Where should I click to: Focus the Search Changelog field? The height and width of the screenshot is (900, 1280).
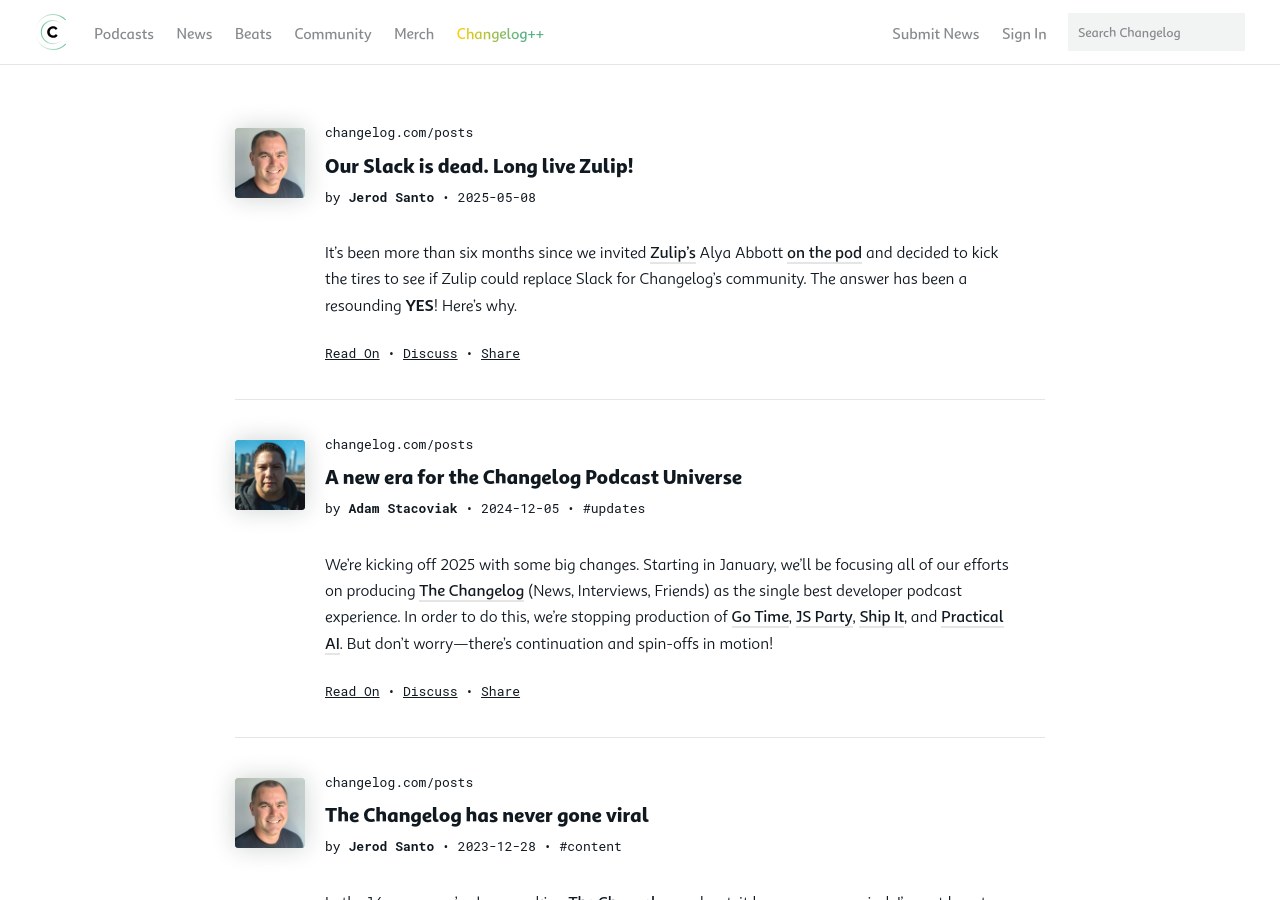tap(1155, 32)
